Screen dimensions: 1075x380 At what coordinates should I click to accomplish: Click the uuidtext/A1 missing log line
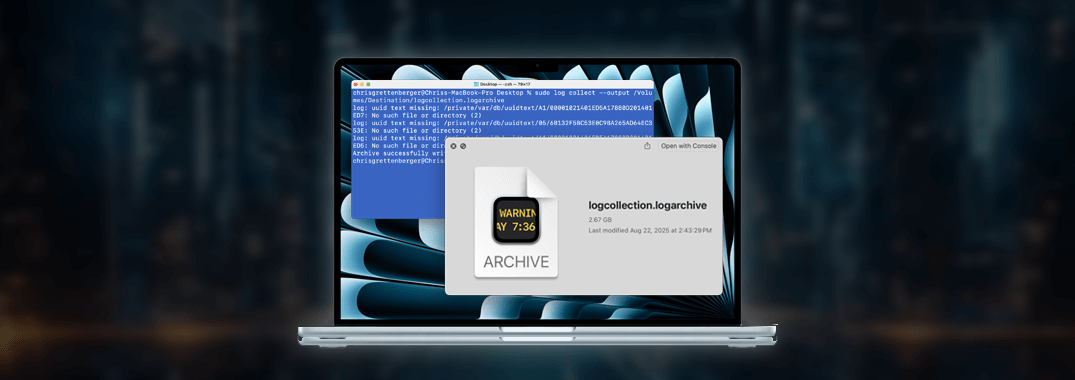(x=503, y=108)
